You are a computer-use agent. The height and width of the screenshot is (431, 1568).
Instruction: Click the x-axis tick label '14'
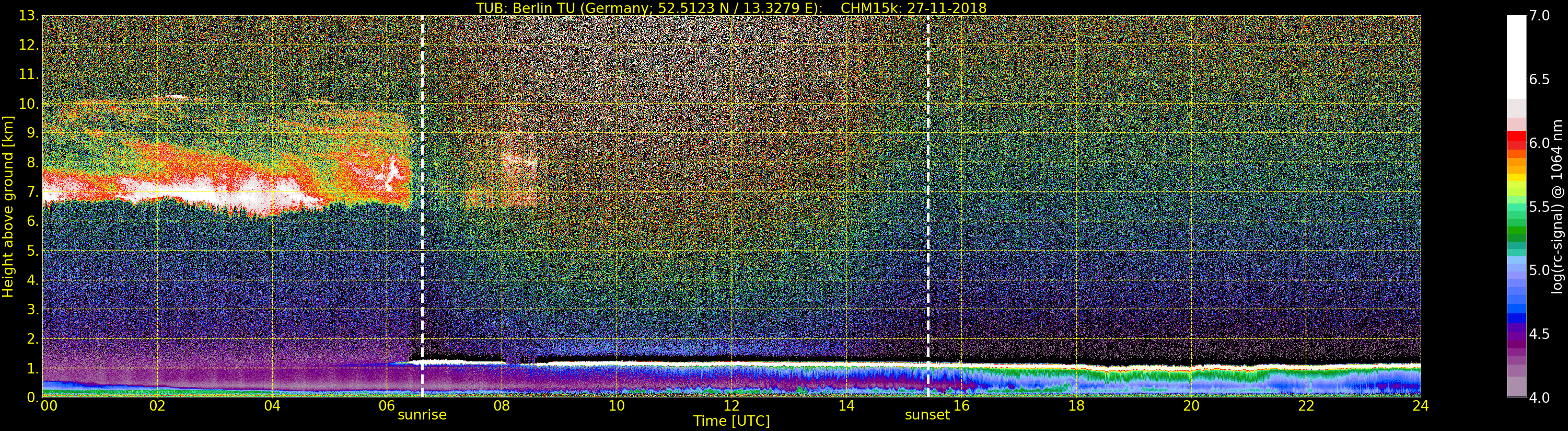tap(846, 405)
